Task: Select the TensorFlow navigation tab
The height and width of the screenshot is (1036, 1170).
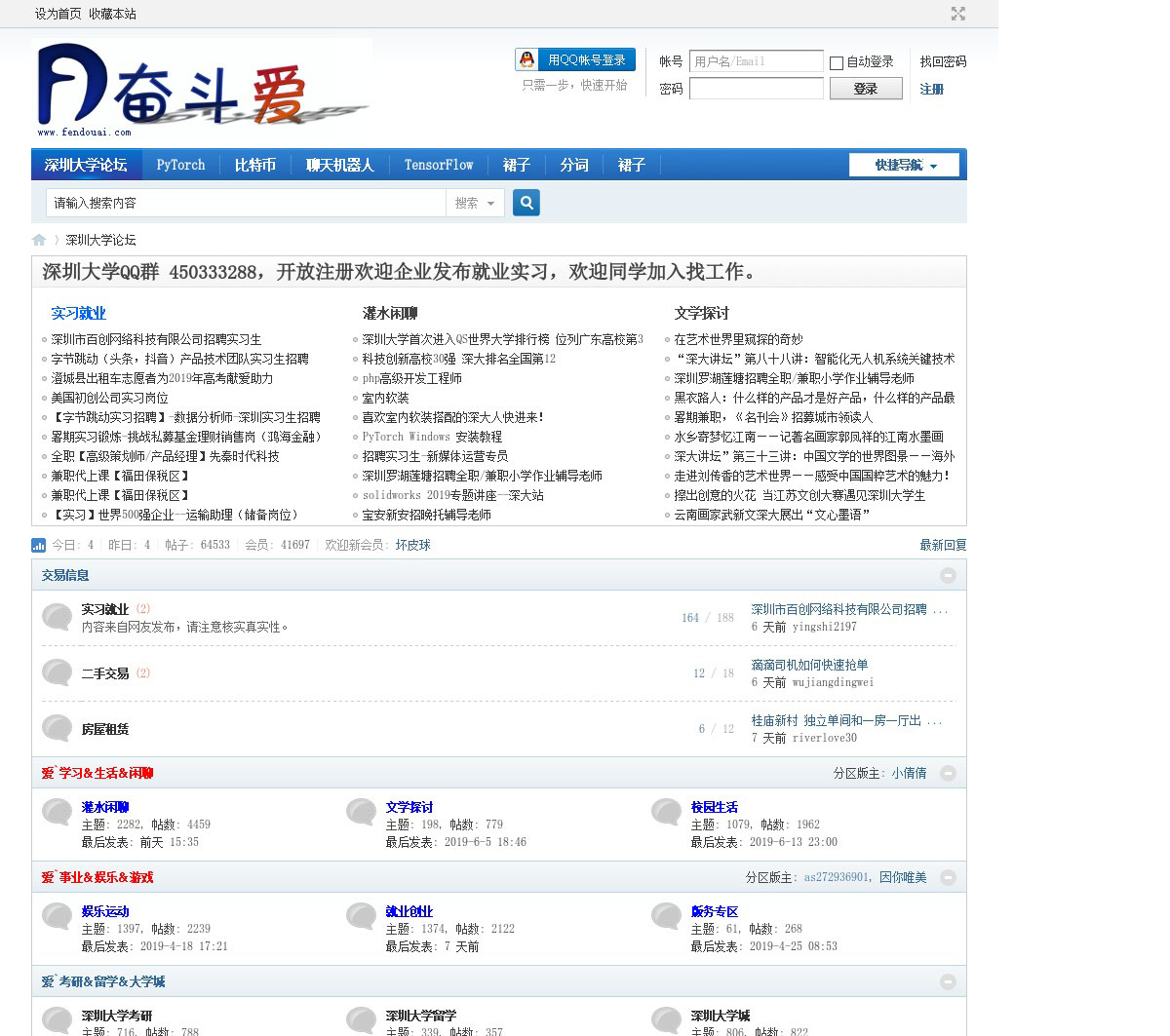Action: [439, 166]
